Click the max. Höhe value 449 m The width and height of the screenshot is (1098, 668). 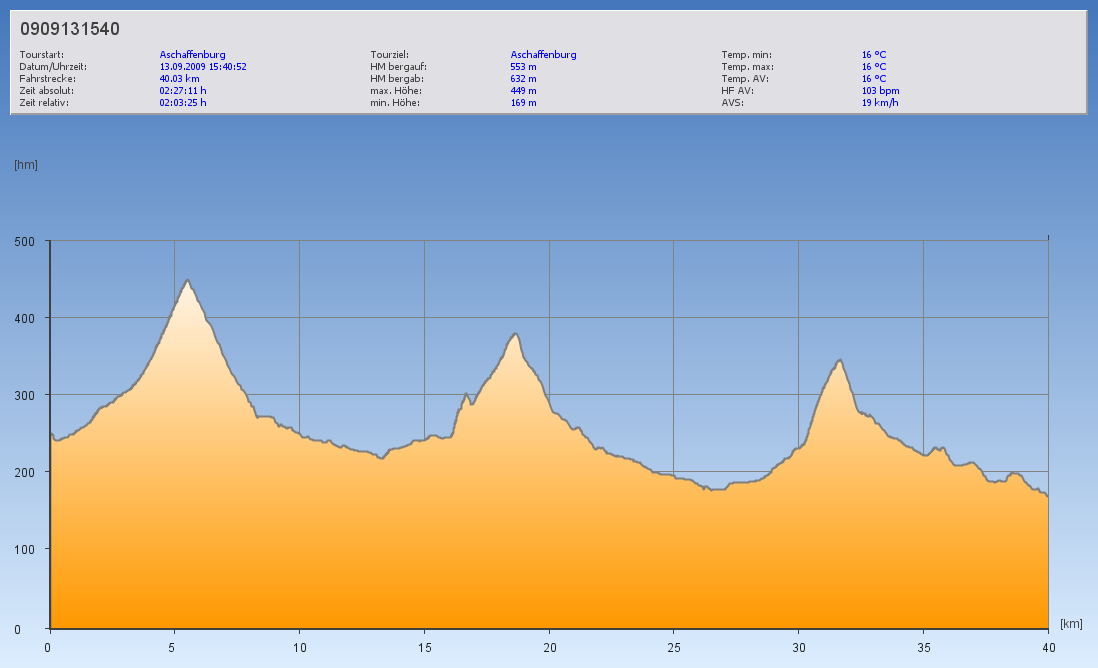click(x=523, y=90)
